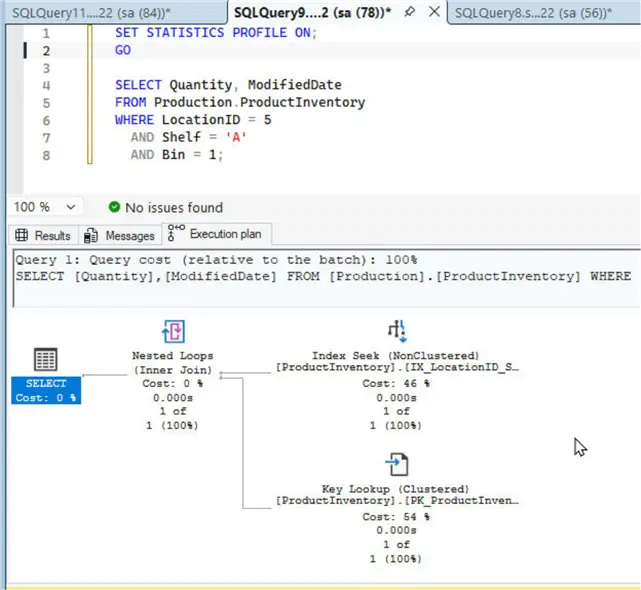The width and height of the screenshot is (641, 590).
Task: Click the Key Lookup Cost: 54 % text
Action: pos(396,517)
